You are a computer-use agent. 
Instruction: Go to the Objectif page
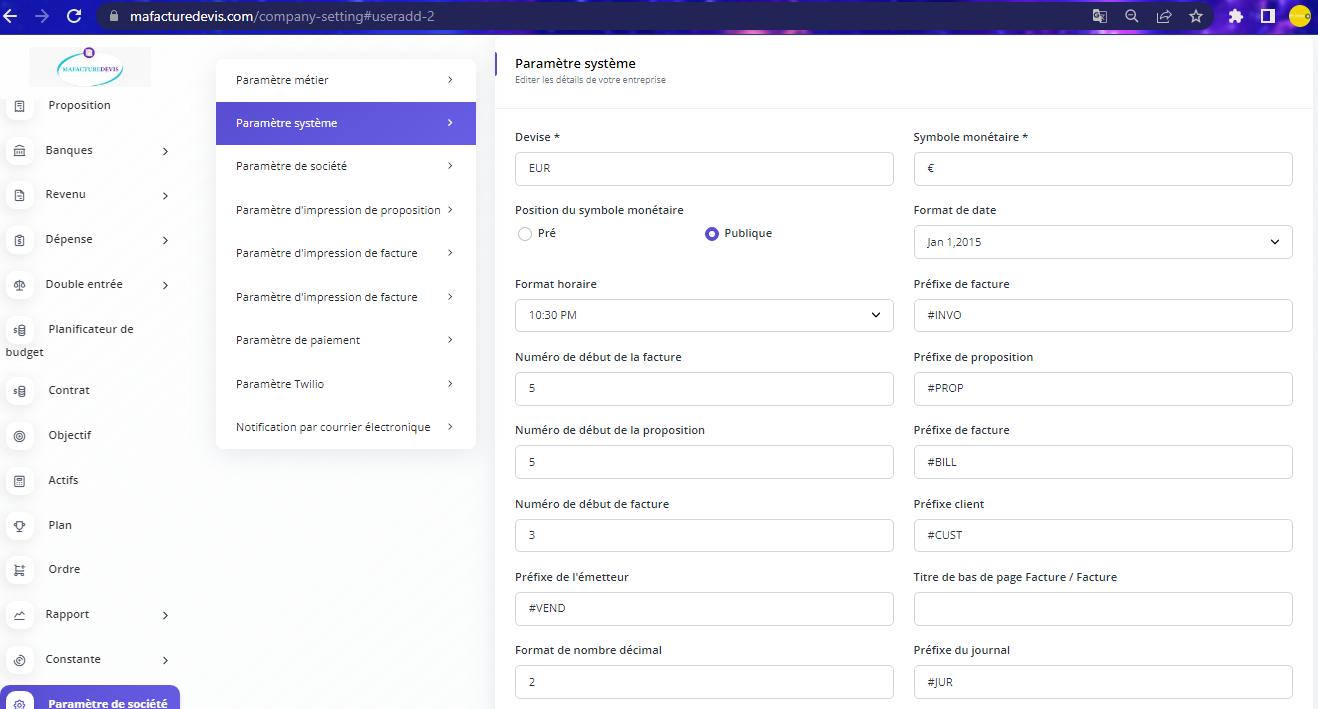[x=70, y=435]
